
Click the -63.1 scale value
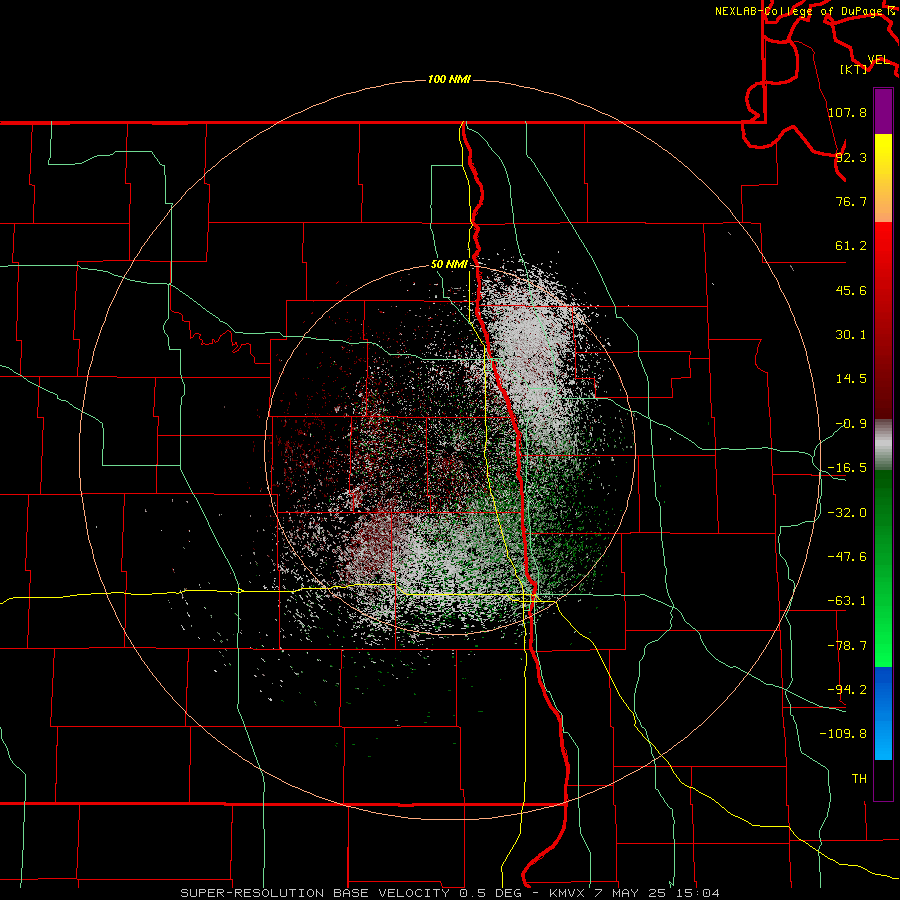847,601
